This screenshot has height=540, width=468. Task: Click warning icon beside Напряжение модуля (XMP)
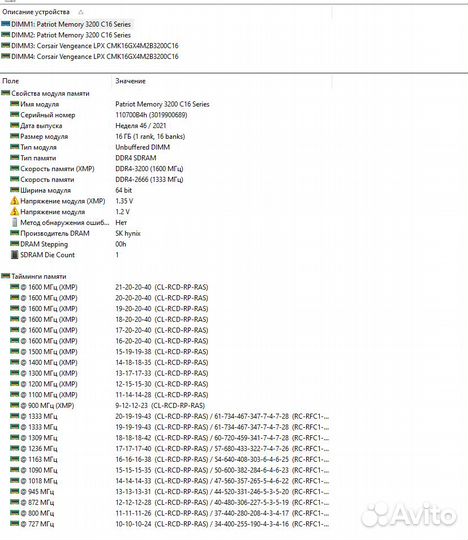point(14,200)
